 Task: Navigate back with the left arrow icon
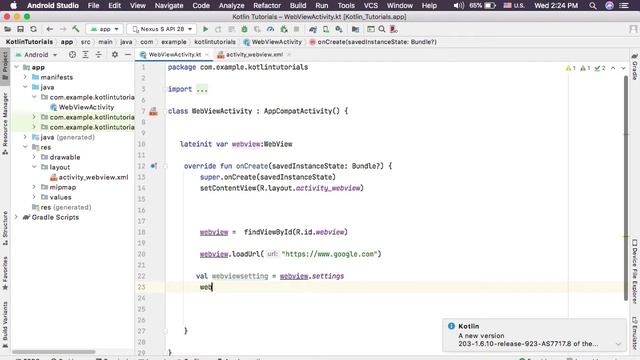tap(49, 29)
